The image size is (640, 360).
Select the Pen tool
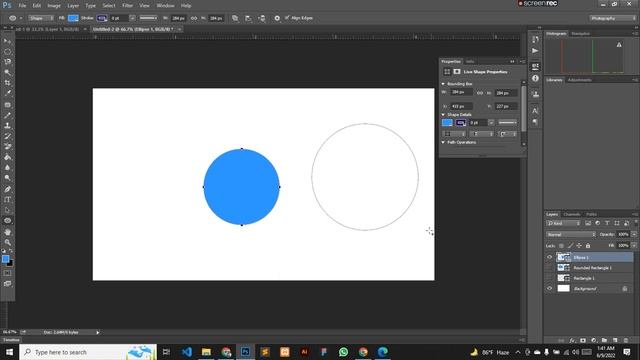[7, 189]
